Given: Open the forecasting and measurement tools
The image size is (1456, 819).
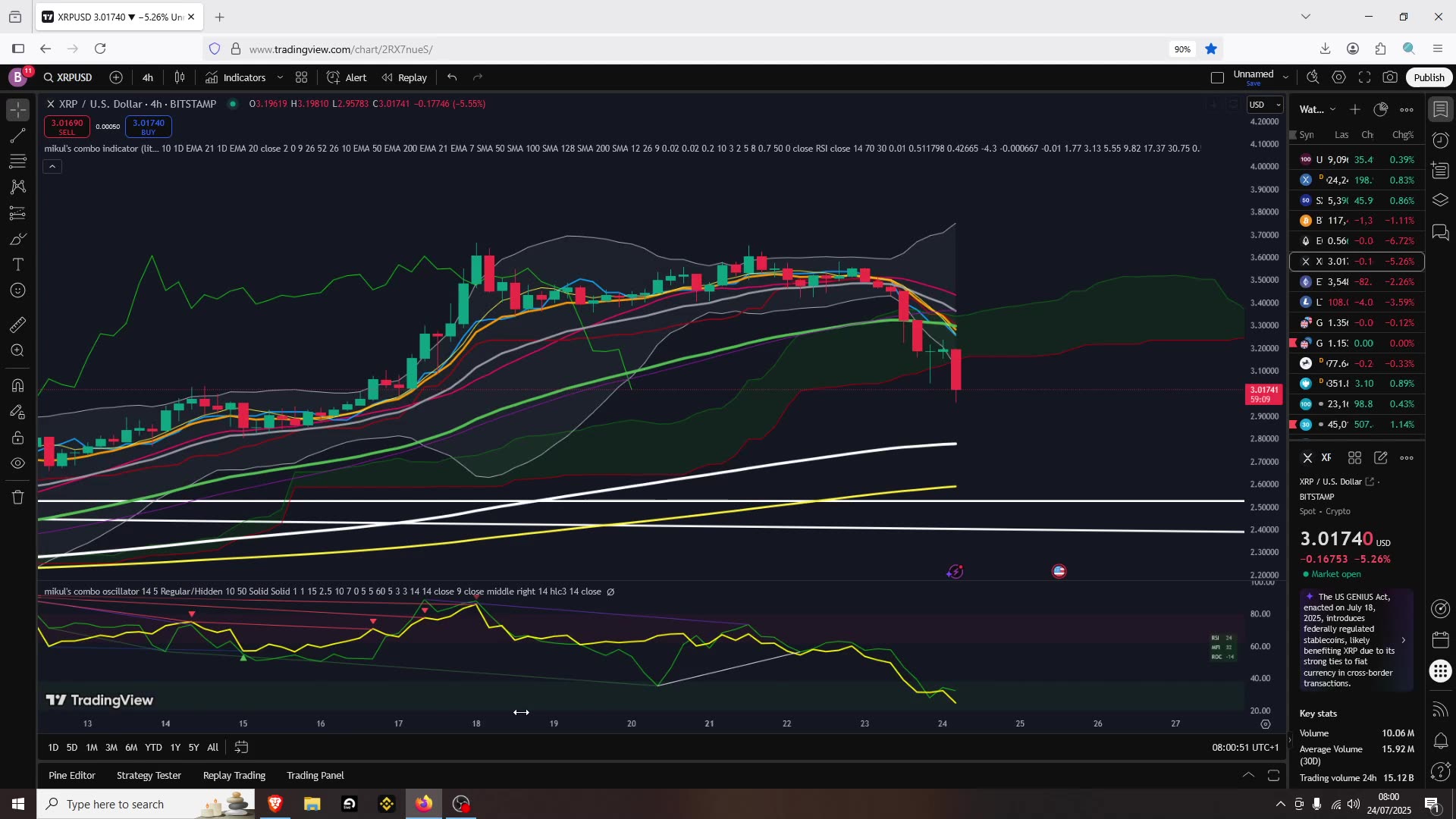Looking at the screenshot, I should click(18, 213).
